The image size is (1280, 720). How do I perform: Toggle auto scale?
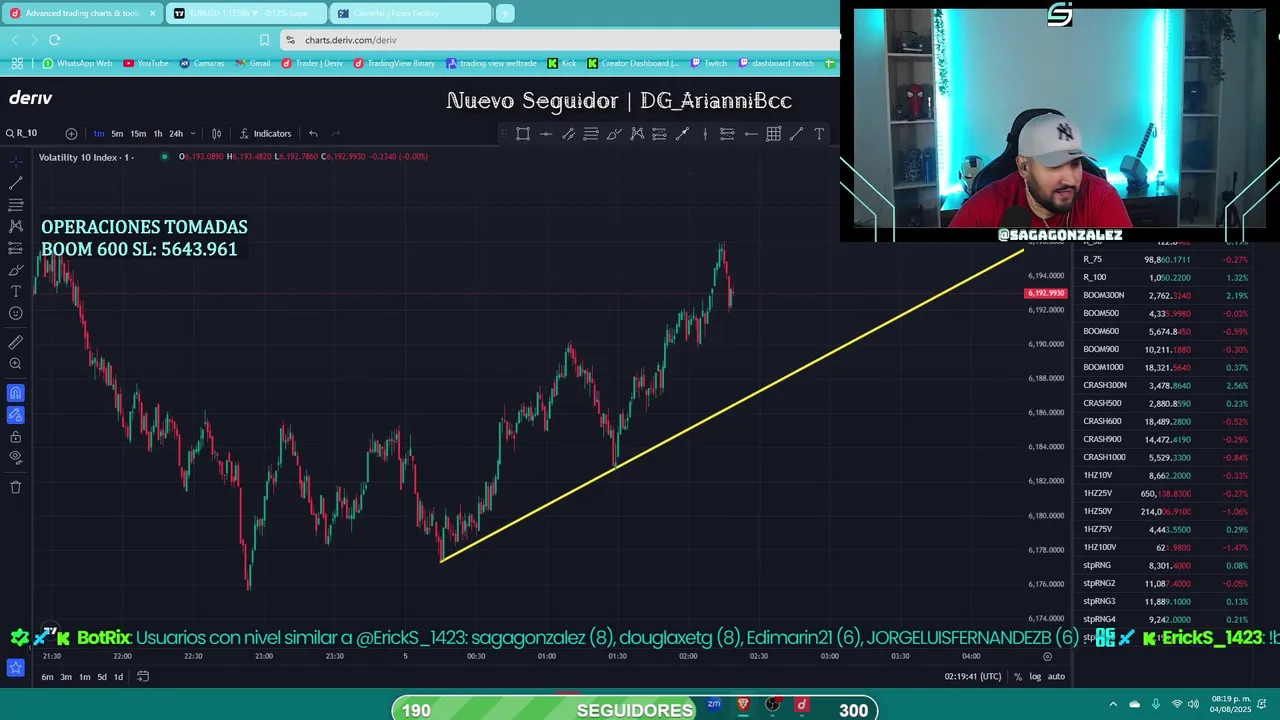click(1056, 677)
